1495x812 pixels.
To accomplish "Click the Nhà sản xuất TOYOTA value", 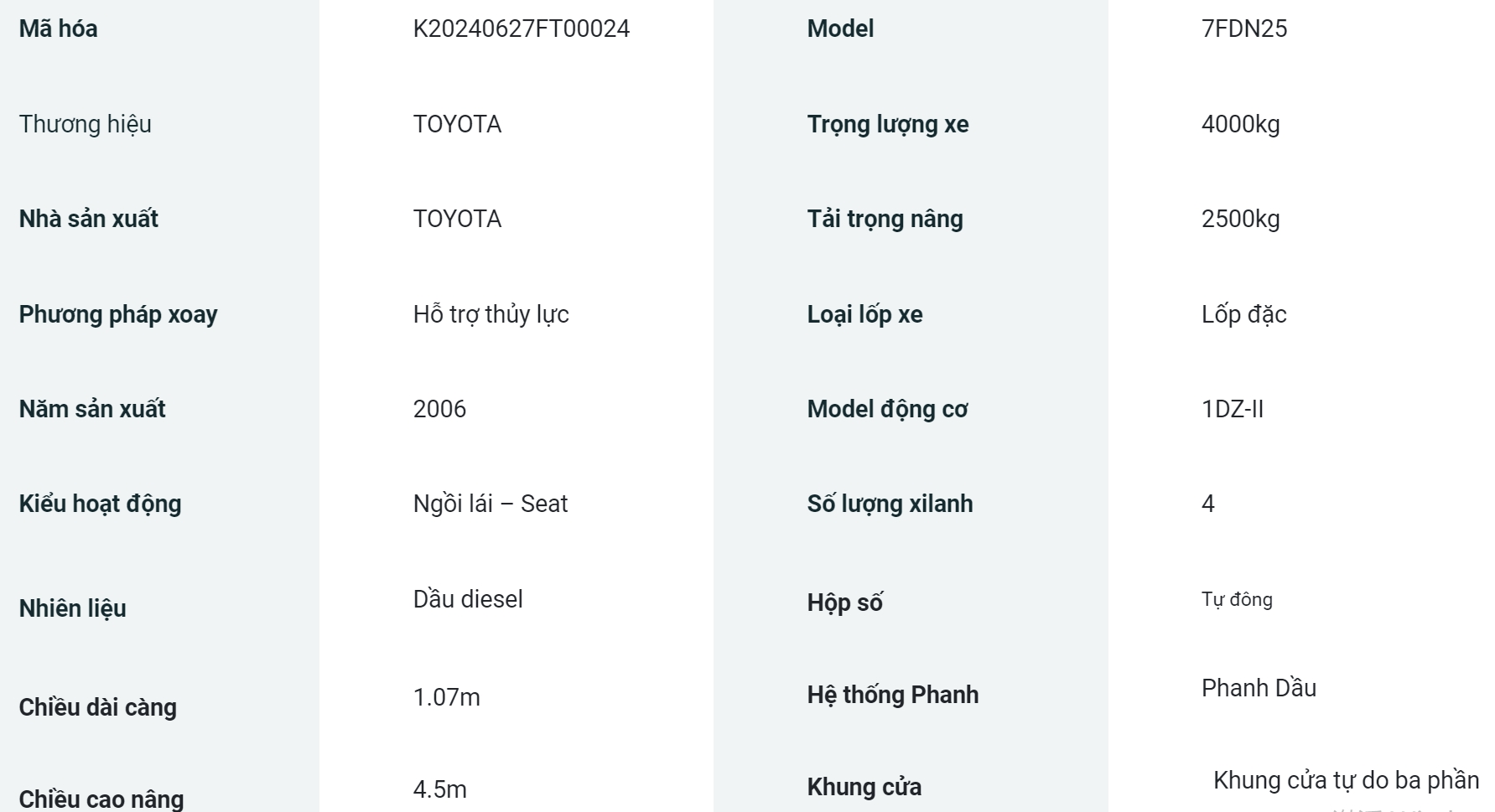I will coord(457,219).
